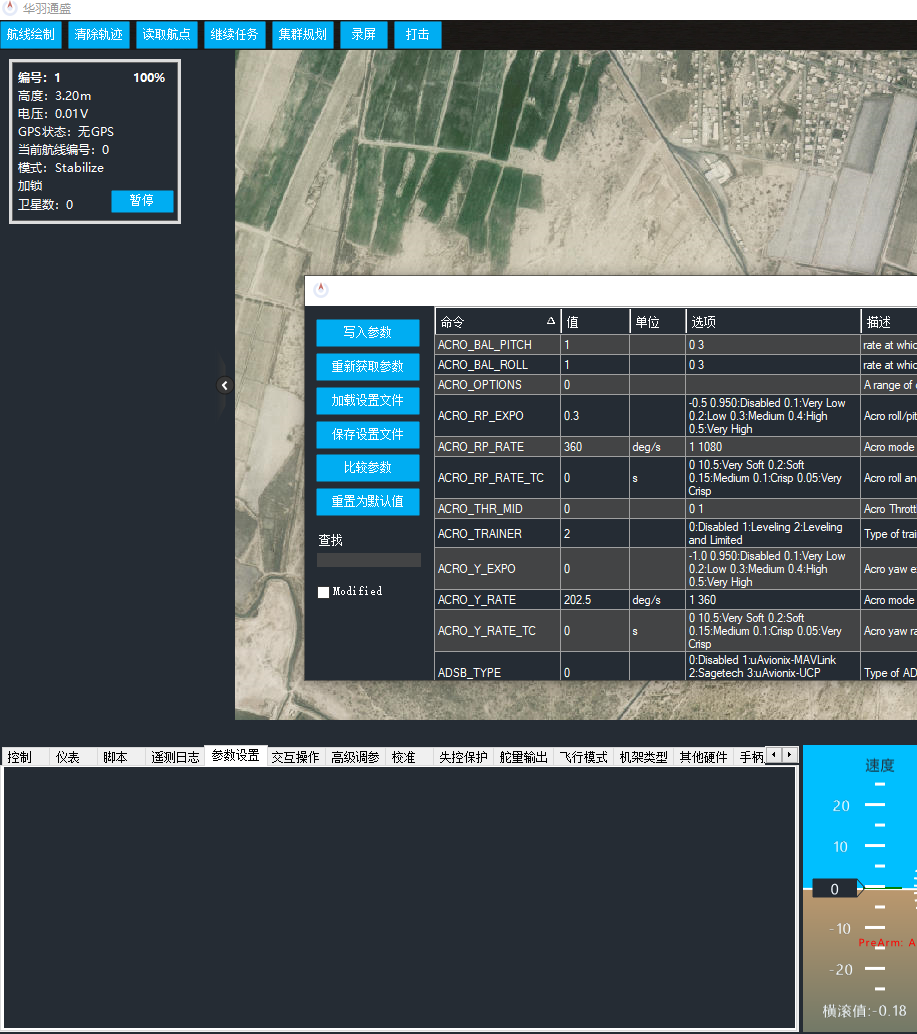The image size is (917, 1034).
Task: Open 比较参数 to compare parameters
Action: (368, 468)
